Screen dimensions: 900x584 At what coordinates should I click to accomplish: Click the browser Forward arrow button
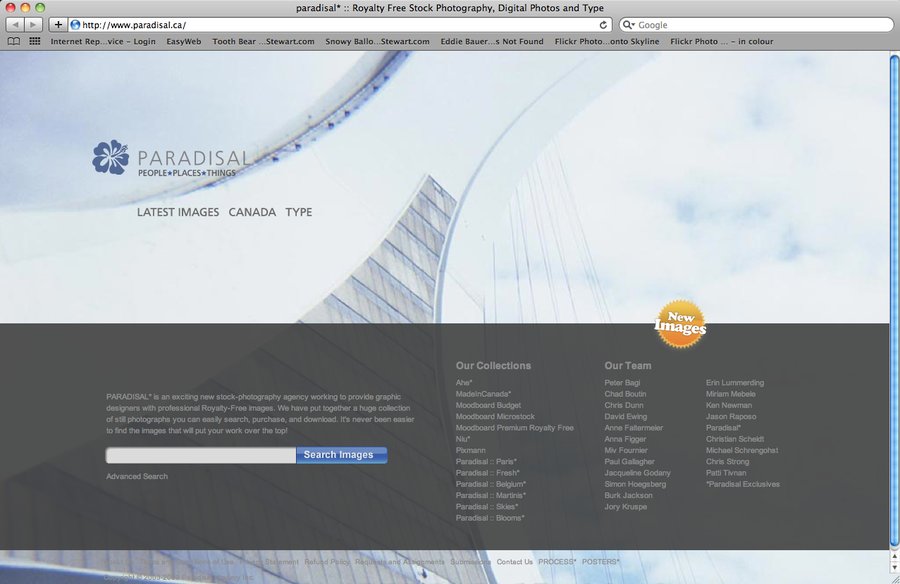click(x=33, y=25)
